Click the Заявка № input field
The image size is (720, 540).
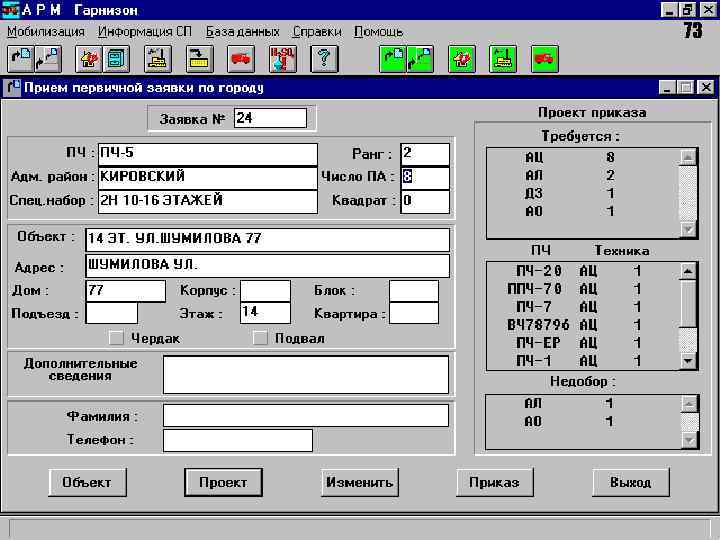tap(270, 118)
